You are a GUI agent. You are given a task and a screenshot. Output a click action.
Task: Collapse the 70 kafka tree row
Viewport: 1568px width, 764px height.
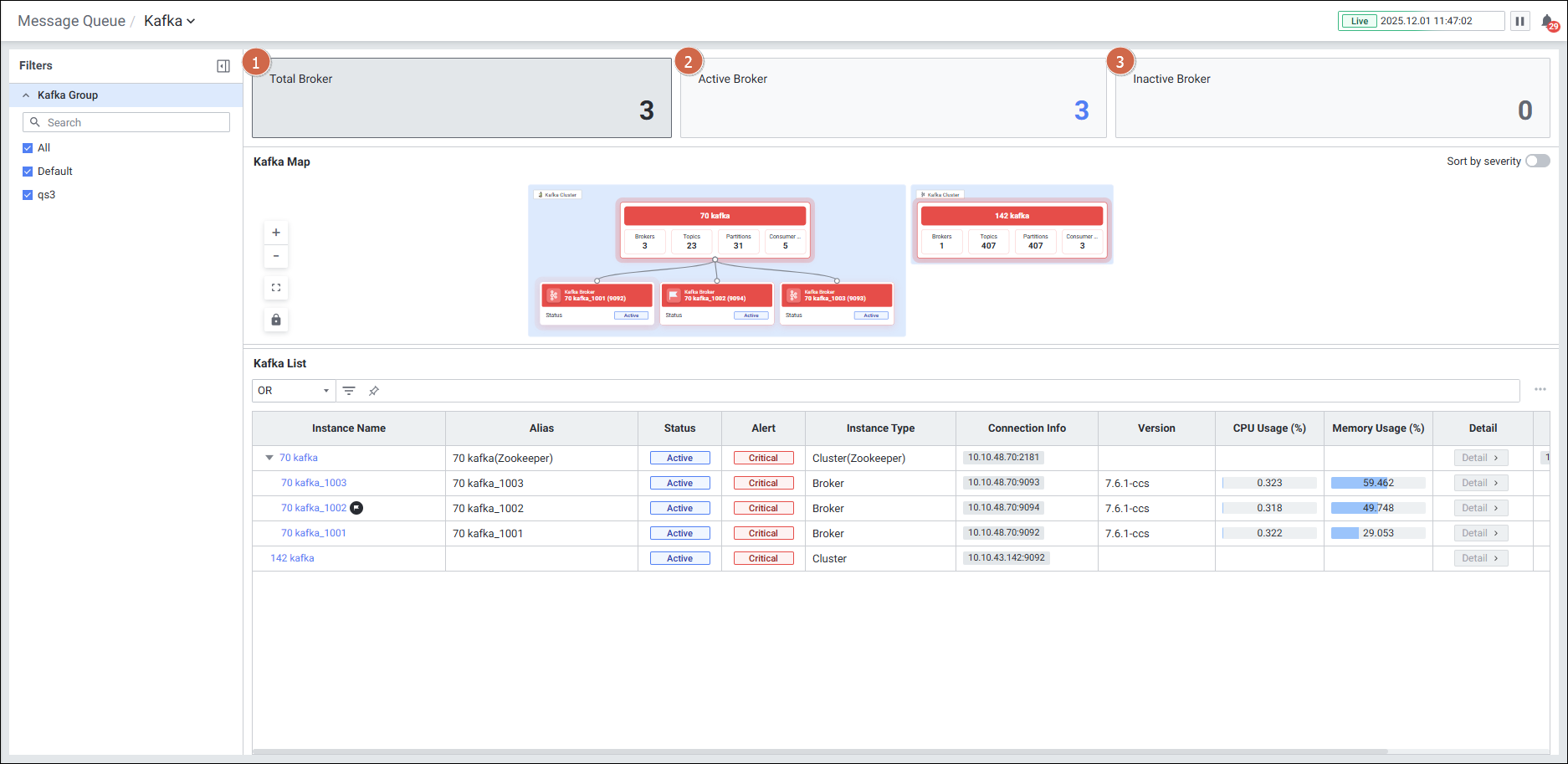coord(269,458)
